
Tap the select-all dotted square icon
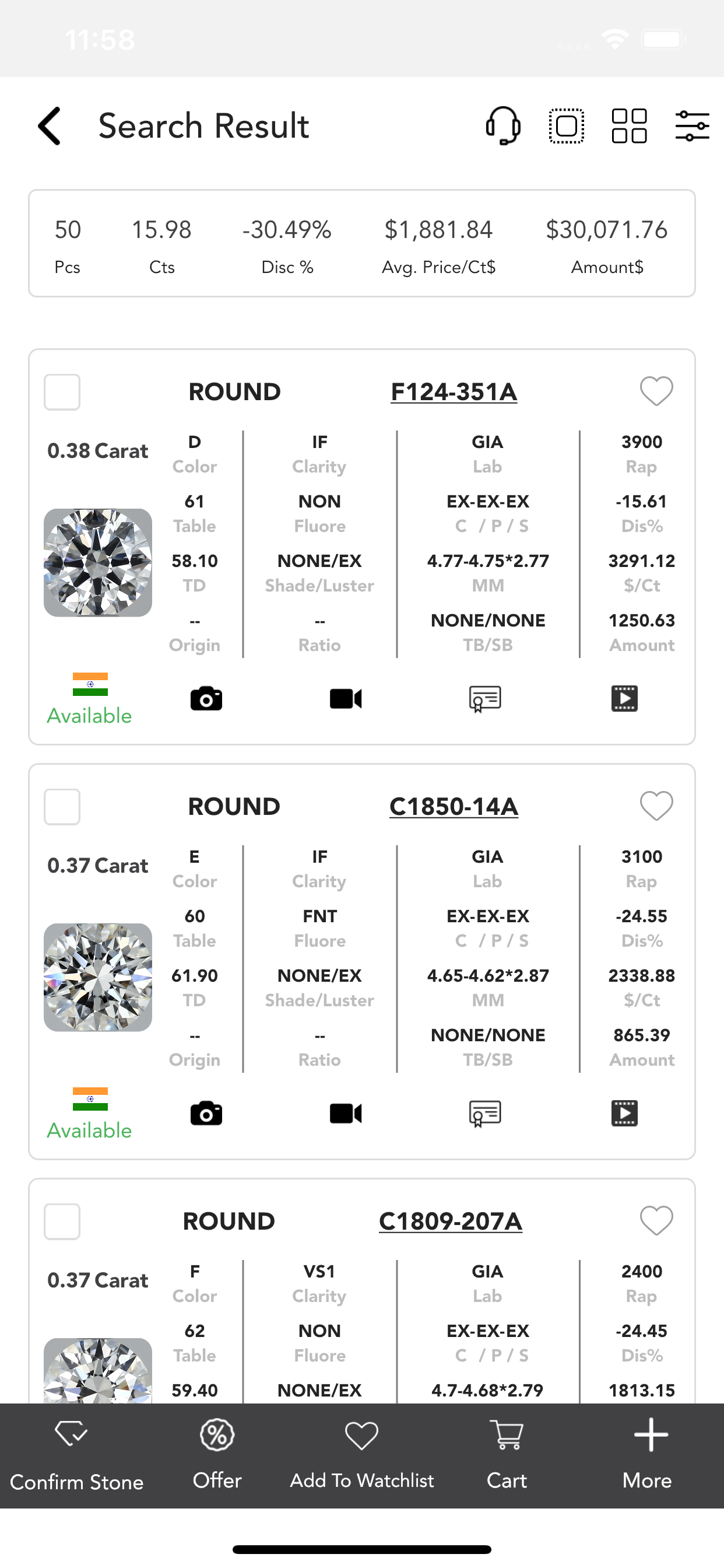[567, 126]
